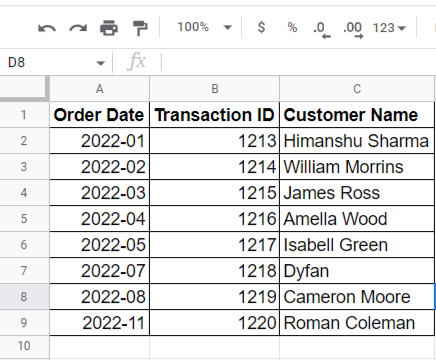Select the Dyfan cell
Viewport: 436px width, 360px height.
click(357, 271)
